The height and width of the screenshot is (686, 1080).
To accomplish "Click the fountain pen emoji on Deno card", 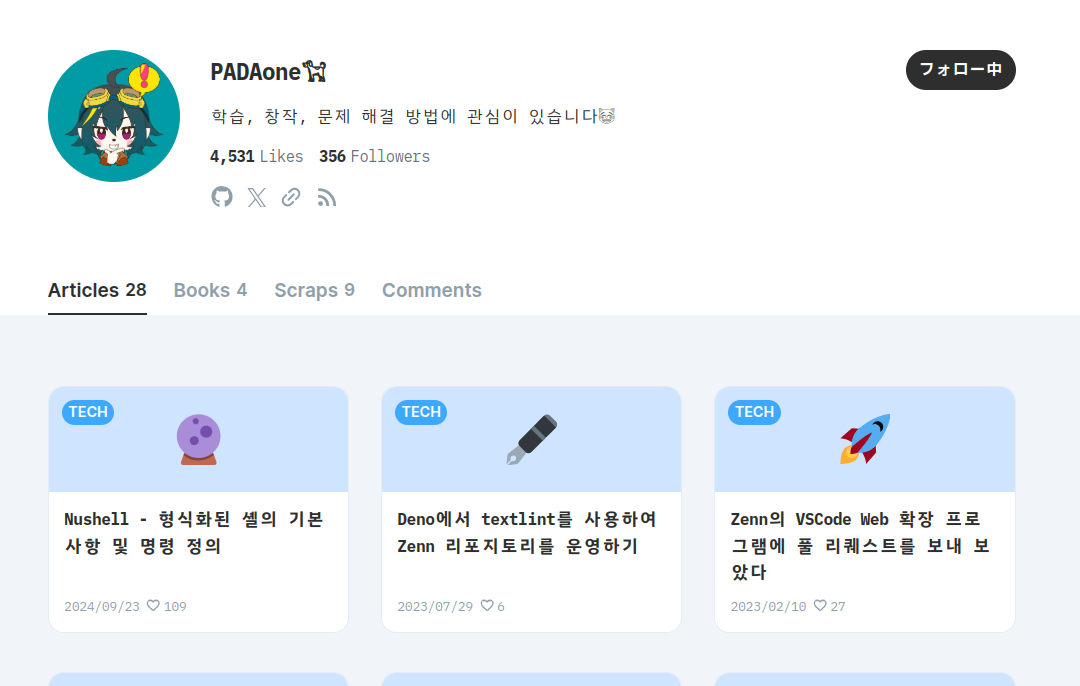I will [x=532, y=439].
